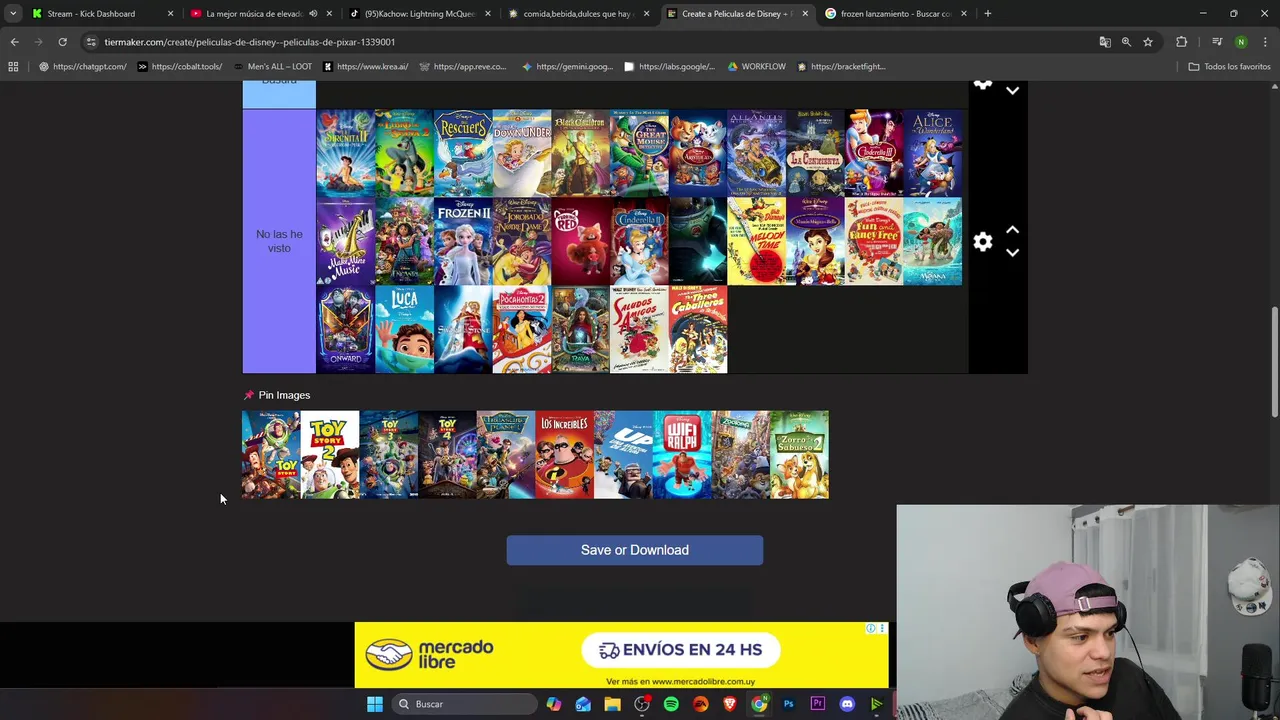Bookmark this page with the star

coord(1148,42)
